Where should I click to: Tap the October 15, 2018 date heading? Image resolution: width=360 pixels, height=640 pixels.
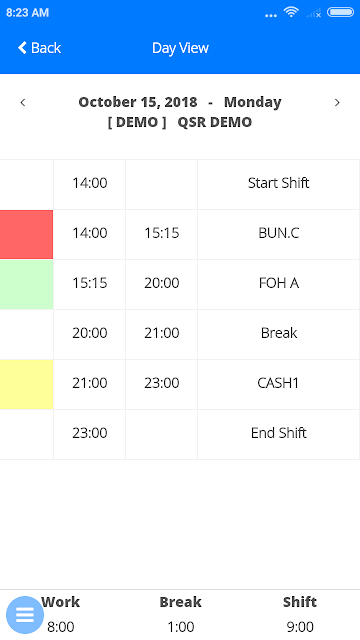pos(138,102)
